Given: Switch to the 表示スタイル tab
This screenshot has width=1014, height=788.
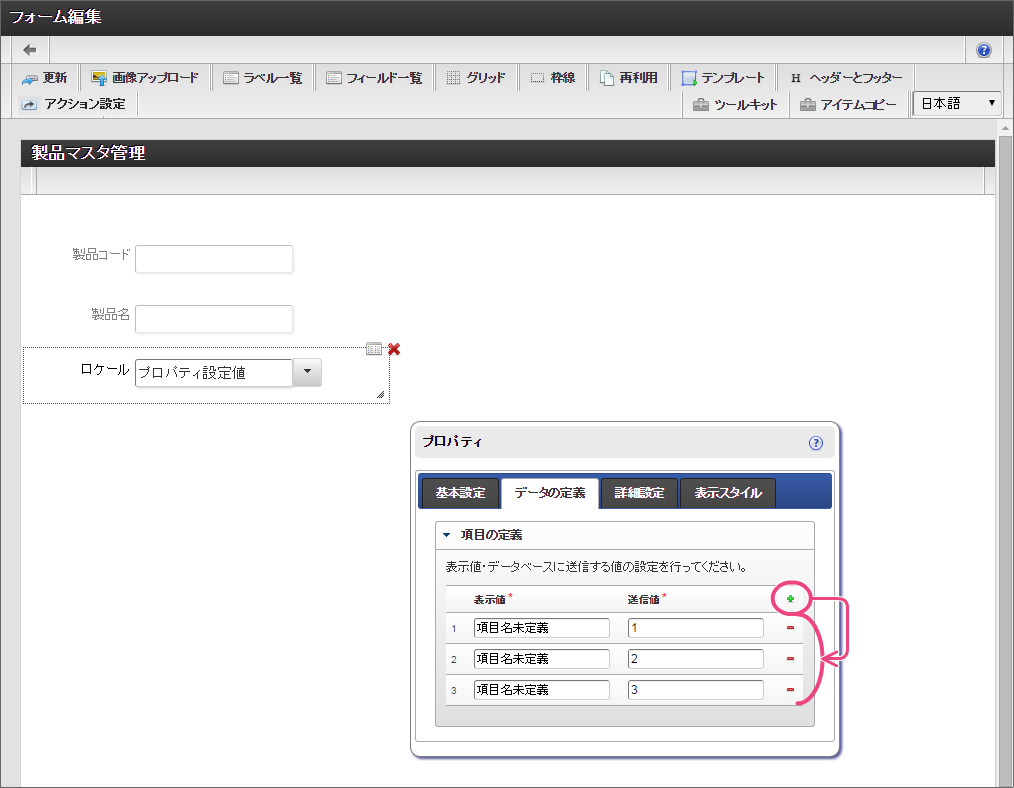Looking at the screenshot, I should [728, 493].
